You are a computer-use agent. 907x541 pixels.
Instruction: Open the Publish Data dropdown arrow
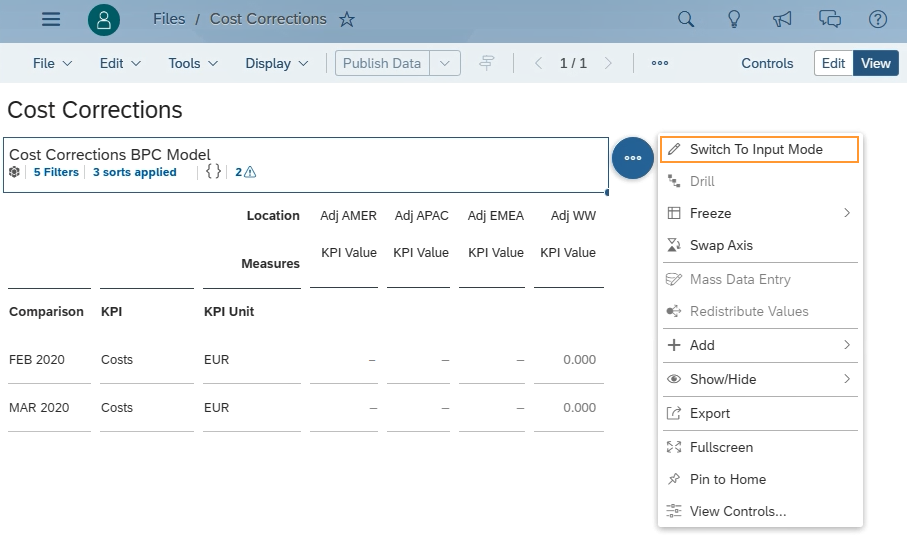[x=445, y=63]
